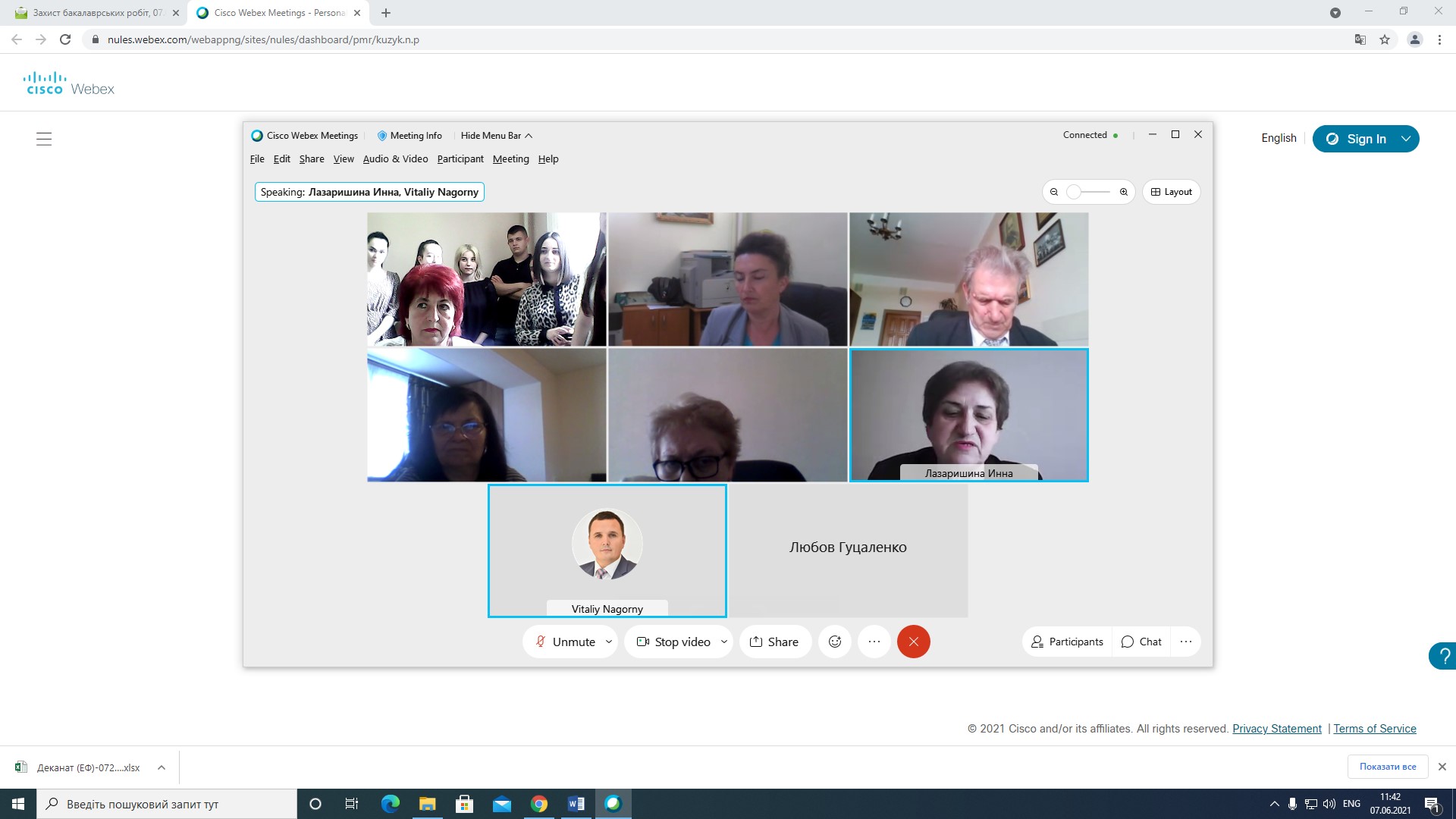Open the View menu

click(344, 158)
